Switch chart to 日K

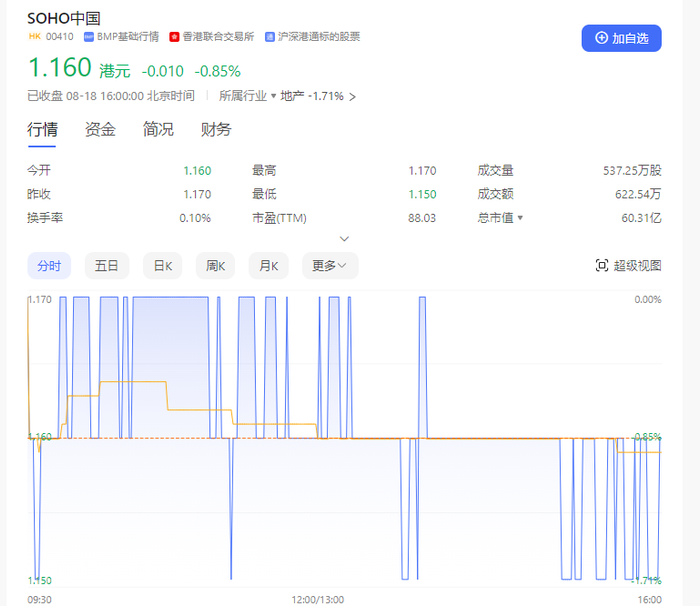pos(162,266)
